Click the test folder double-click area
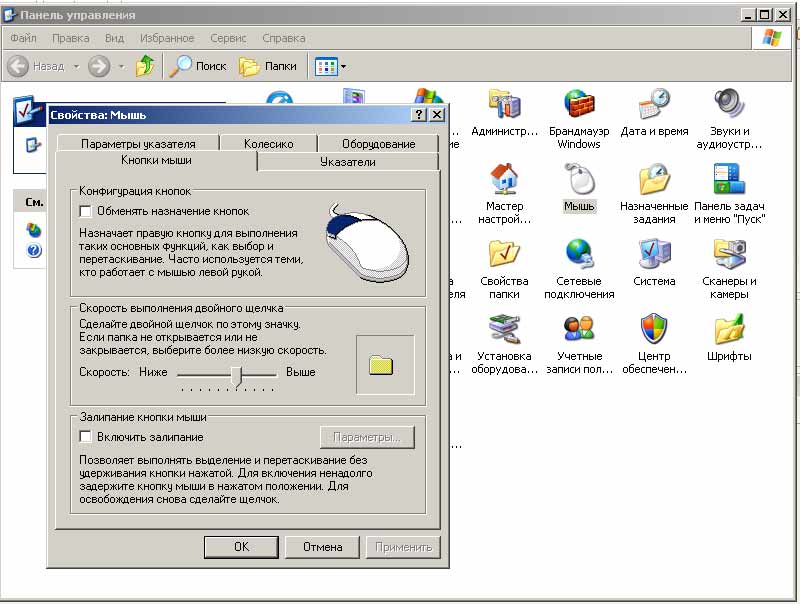Viewport: 800px width, 604px height. click(x=381, y=366)
